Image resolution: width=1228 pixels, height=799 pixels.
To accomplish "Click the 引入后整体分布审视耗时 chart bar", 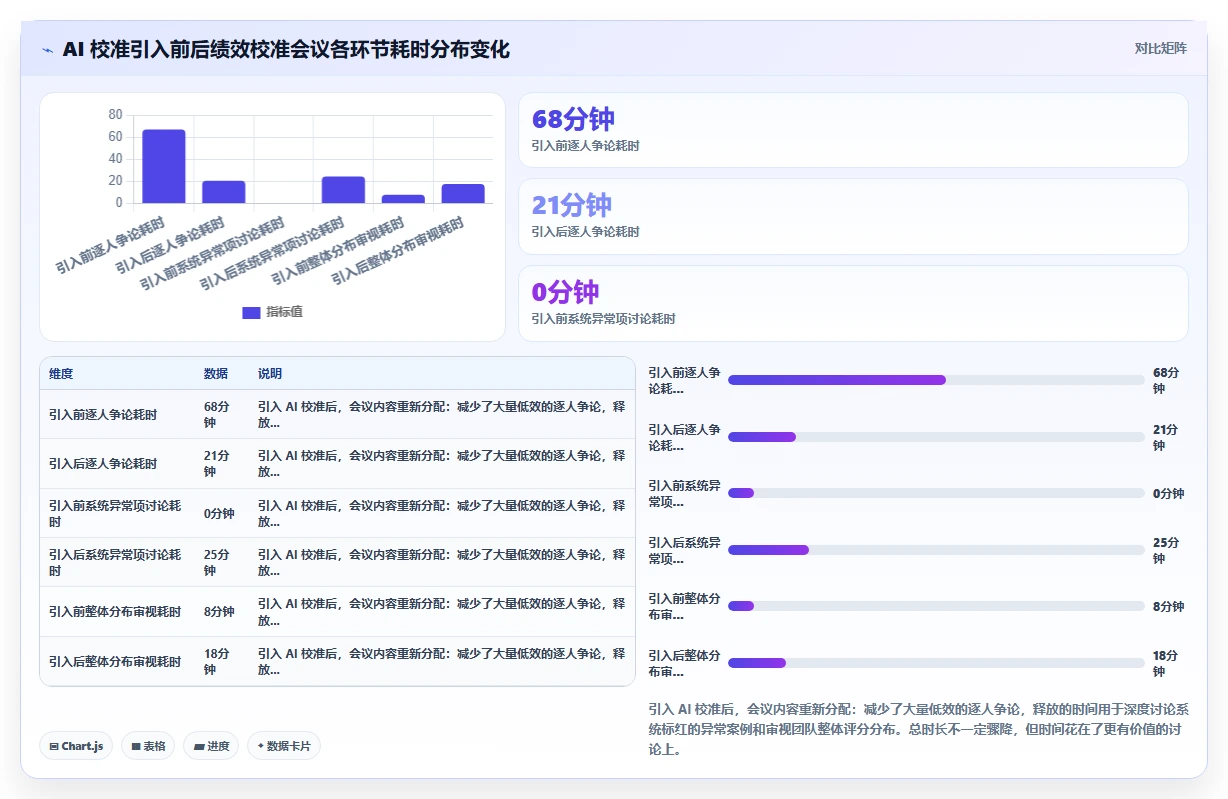I will (463, 193).
